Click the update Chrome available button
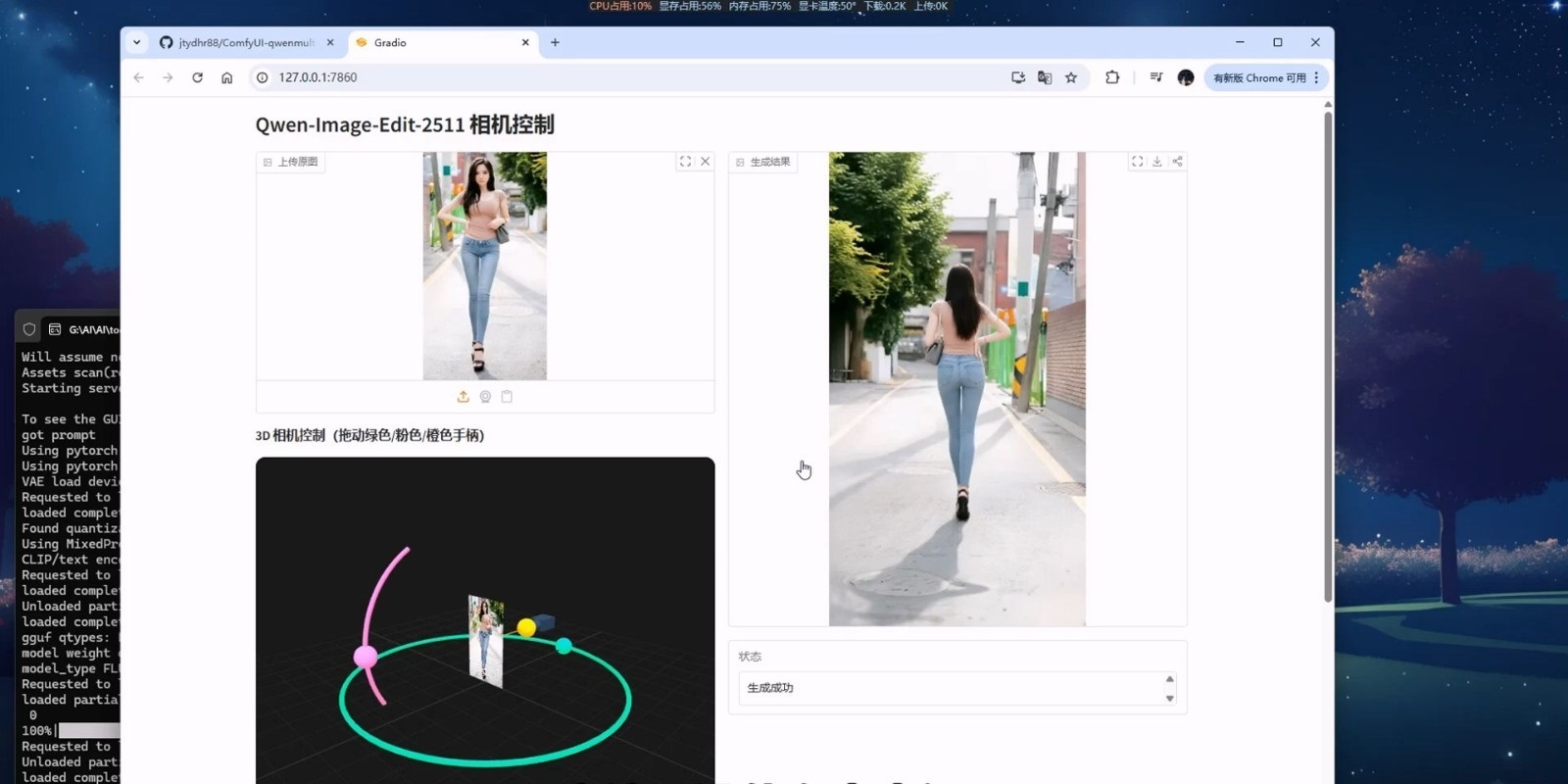The height and width of the screenshot is (784, 1568). click(1259, 77)
